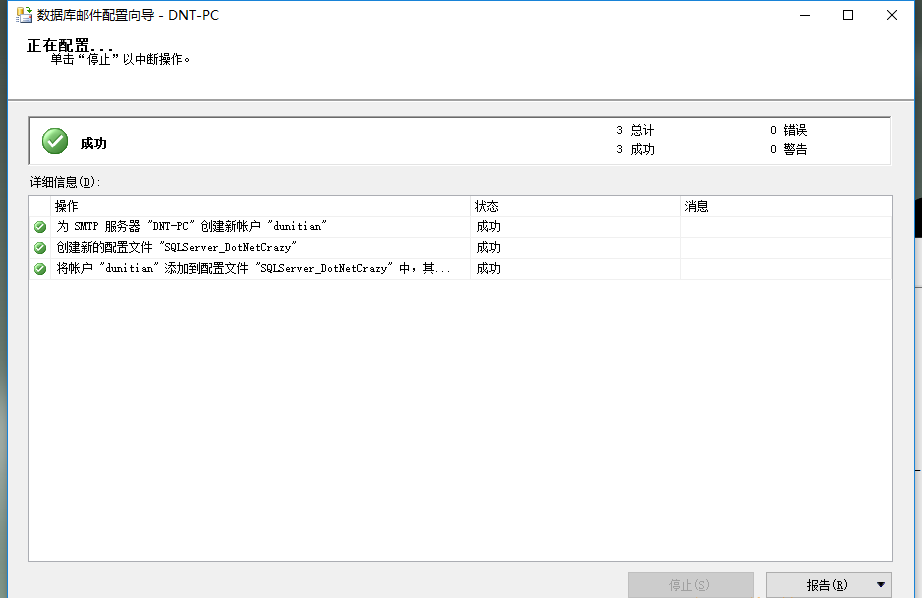Viewport: 922px width, 598px height.
Task: Click the 详细信息(D): label
Action: 65,182
